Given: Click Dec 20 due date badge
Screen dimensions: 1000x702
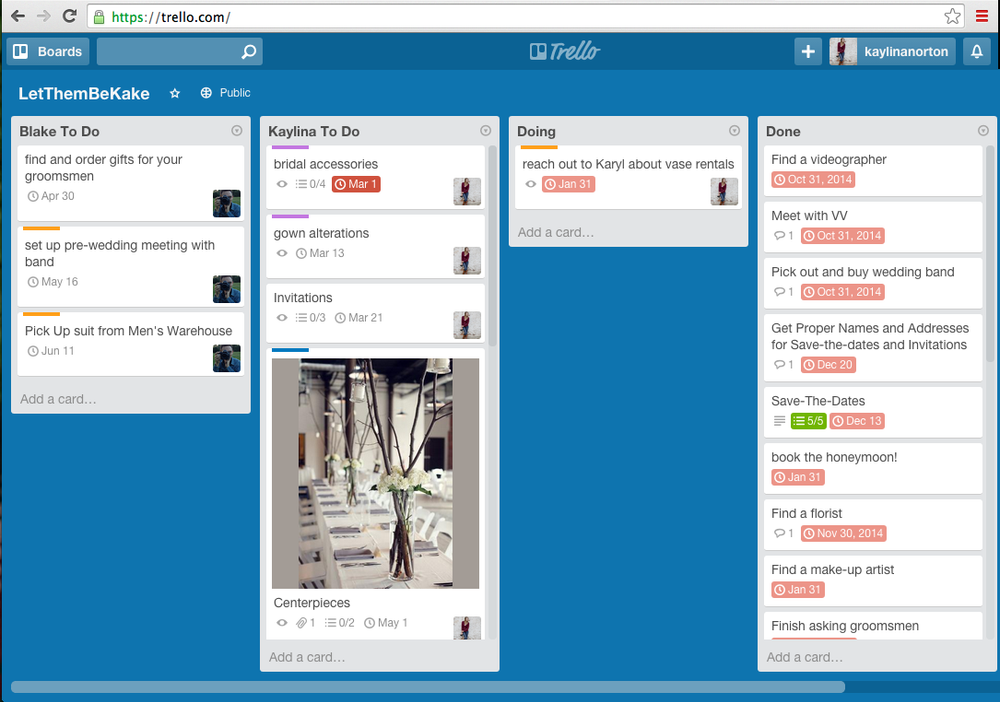Looking at the screenshot, I should click(x=828, y=365).
